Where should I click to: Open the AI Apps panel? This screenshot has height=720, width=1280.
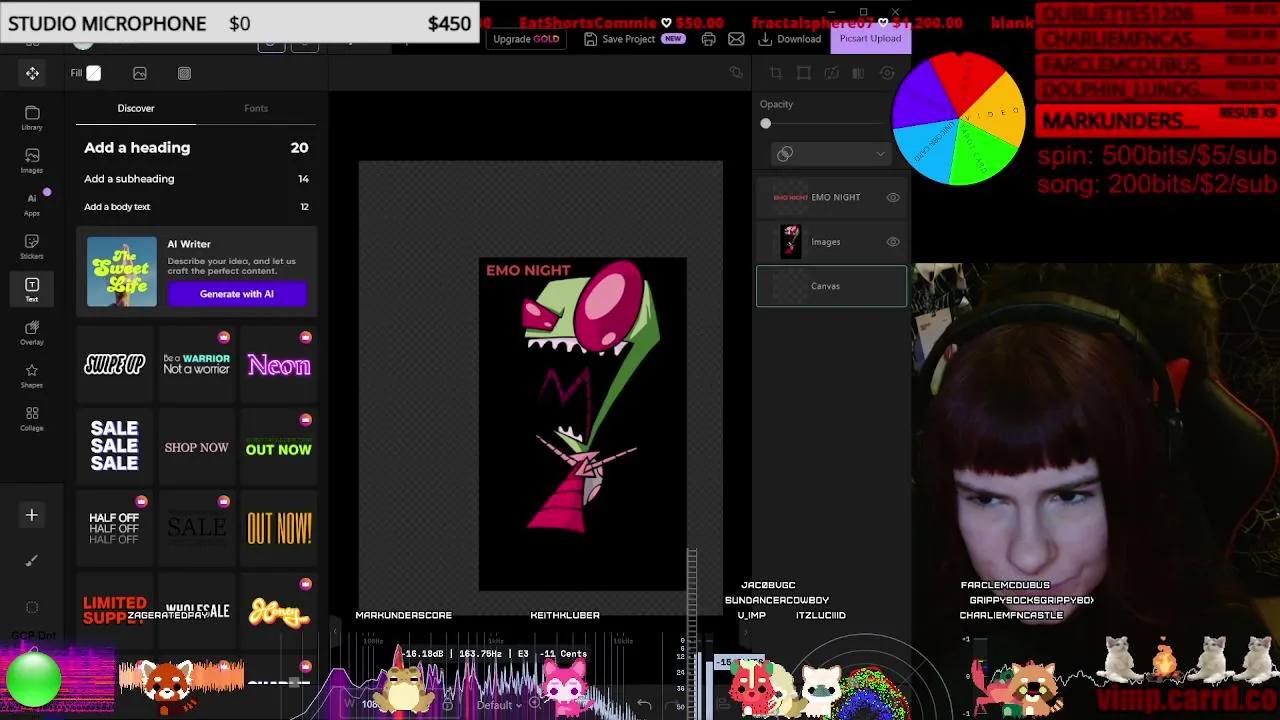click(x=32, y=203)
